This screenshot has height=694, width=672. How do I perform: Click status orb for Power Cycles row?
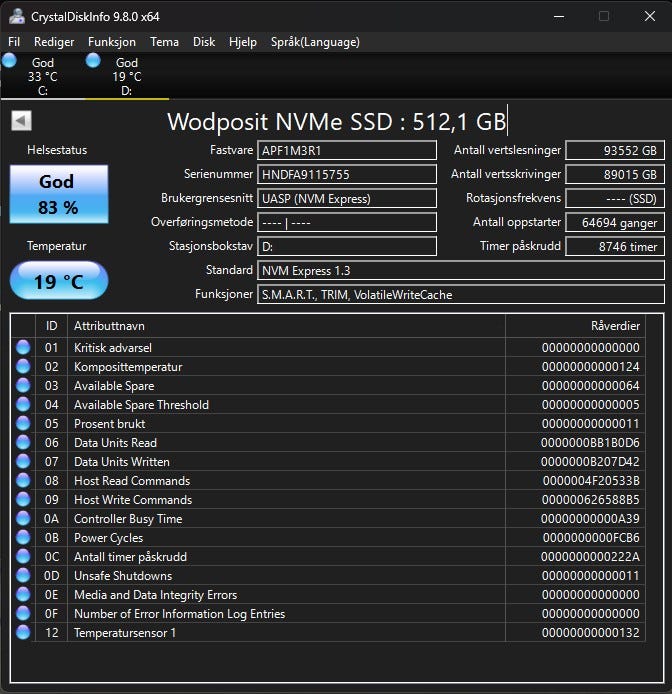(x=23, y=538)
